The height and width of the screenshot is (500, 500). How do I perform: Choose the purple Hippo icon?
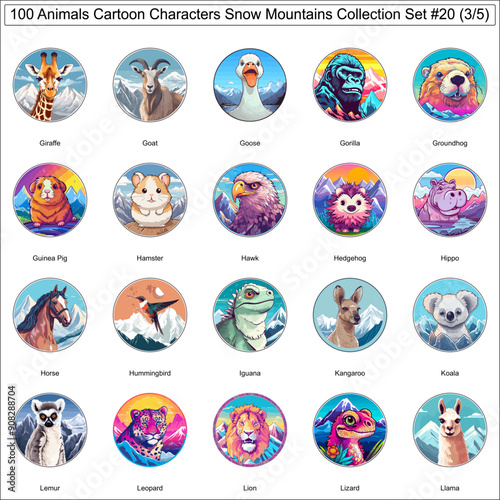click(450, 200)
